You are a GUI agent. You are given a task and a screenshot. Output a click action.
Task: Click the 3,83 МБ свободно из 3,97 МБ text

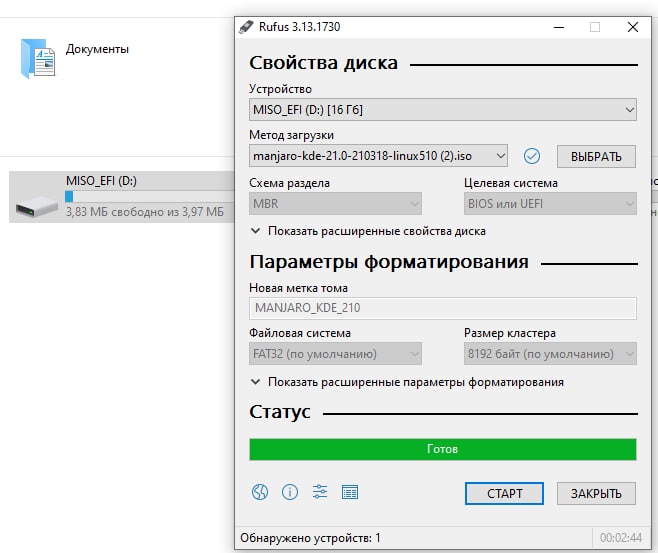[145, 212]
